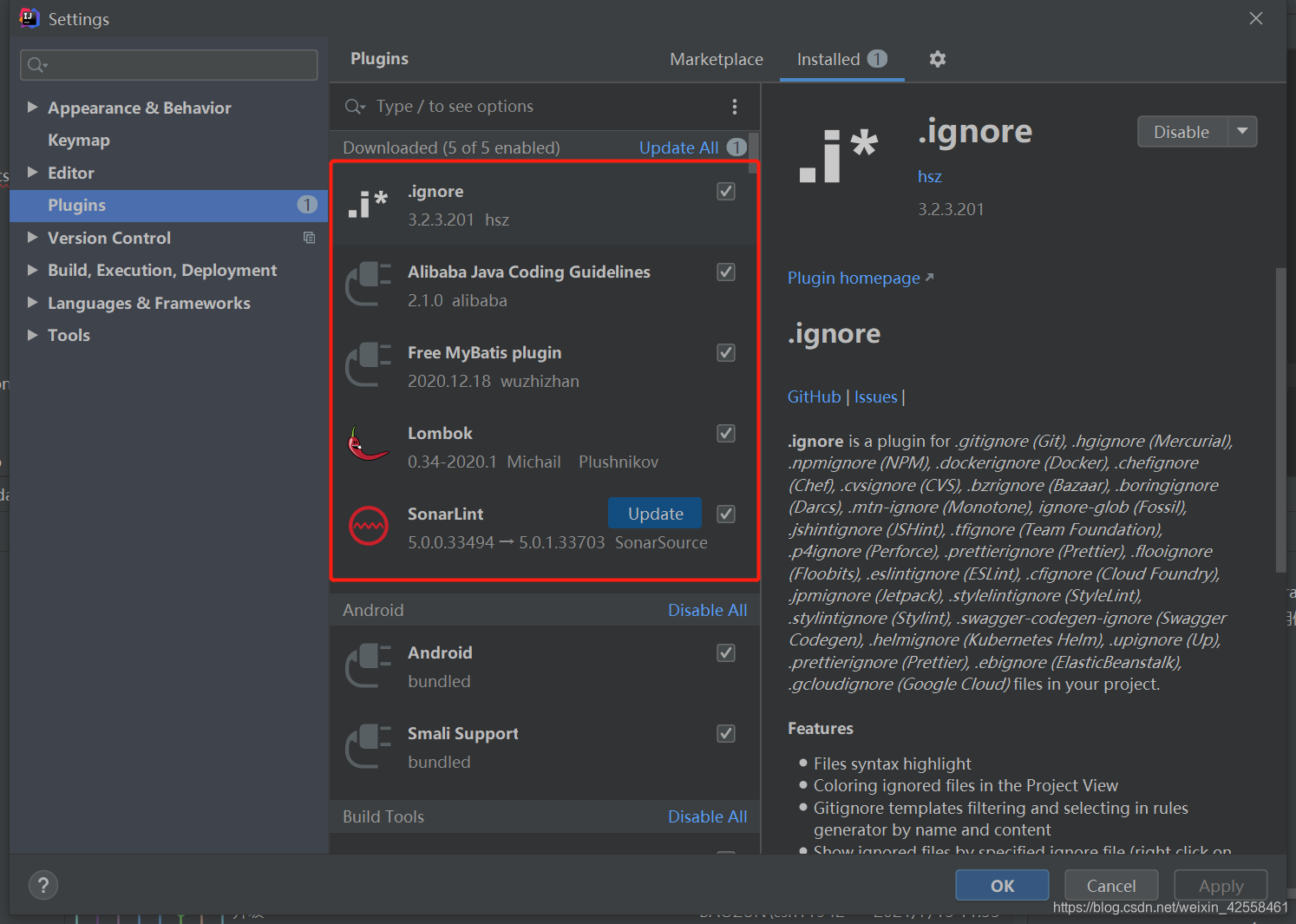Click the Apply button
This screenshot has width=1296, height=924.
(1221, 885)
